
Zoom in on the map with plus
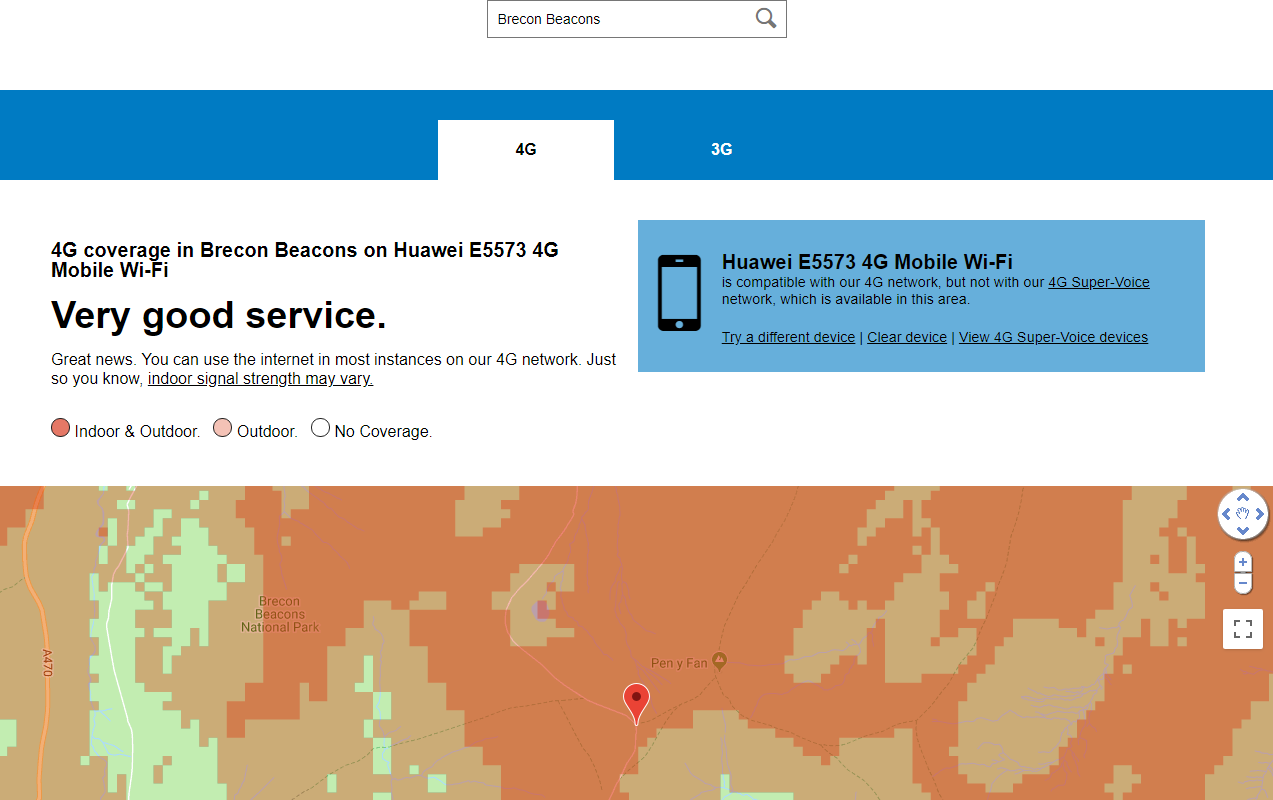[x=1243, y=562]
